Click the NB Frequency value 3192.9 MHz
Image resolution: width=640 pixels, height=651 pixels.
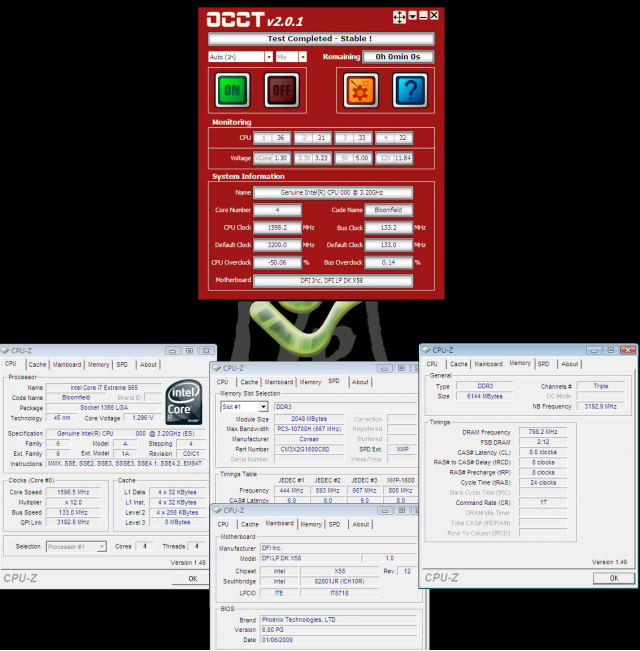point(601,406)
